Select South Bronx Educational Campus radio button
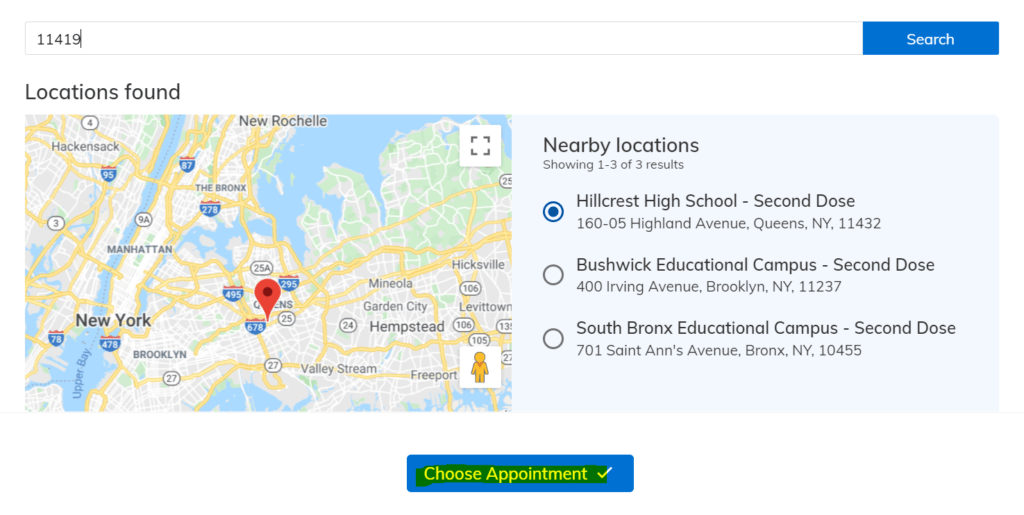 coord(553,338)
